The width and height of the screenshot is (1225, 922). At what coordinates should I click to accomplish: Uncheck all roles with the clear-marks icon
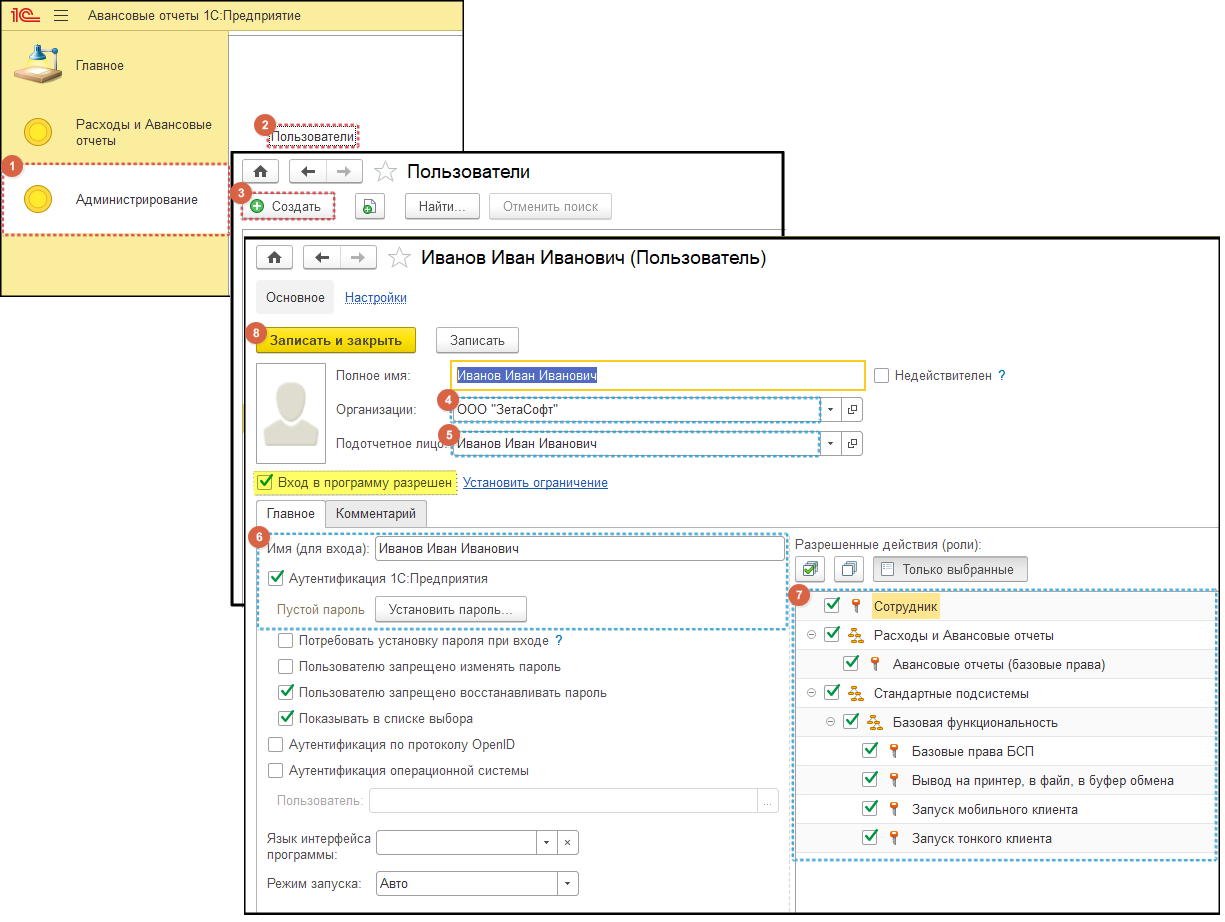pos(850,569)
